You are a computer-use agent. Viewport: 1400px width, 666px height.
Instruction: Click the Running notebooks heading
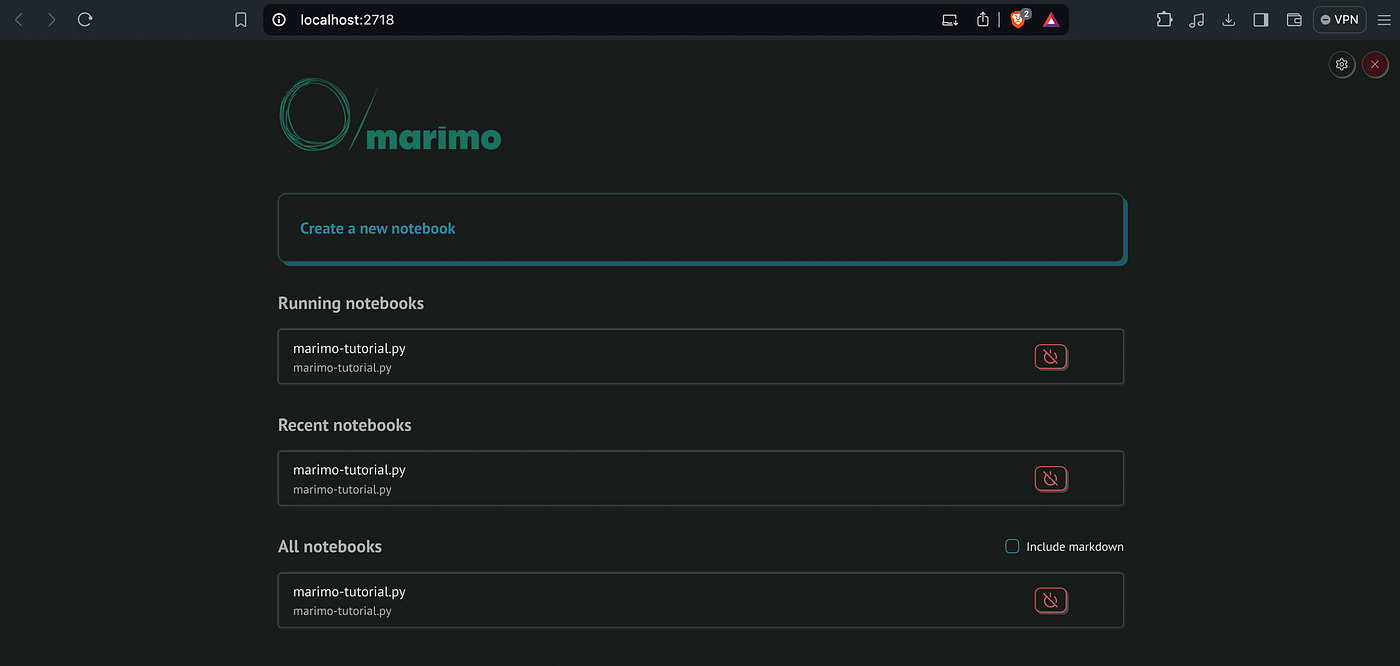point(351,303)
